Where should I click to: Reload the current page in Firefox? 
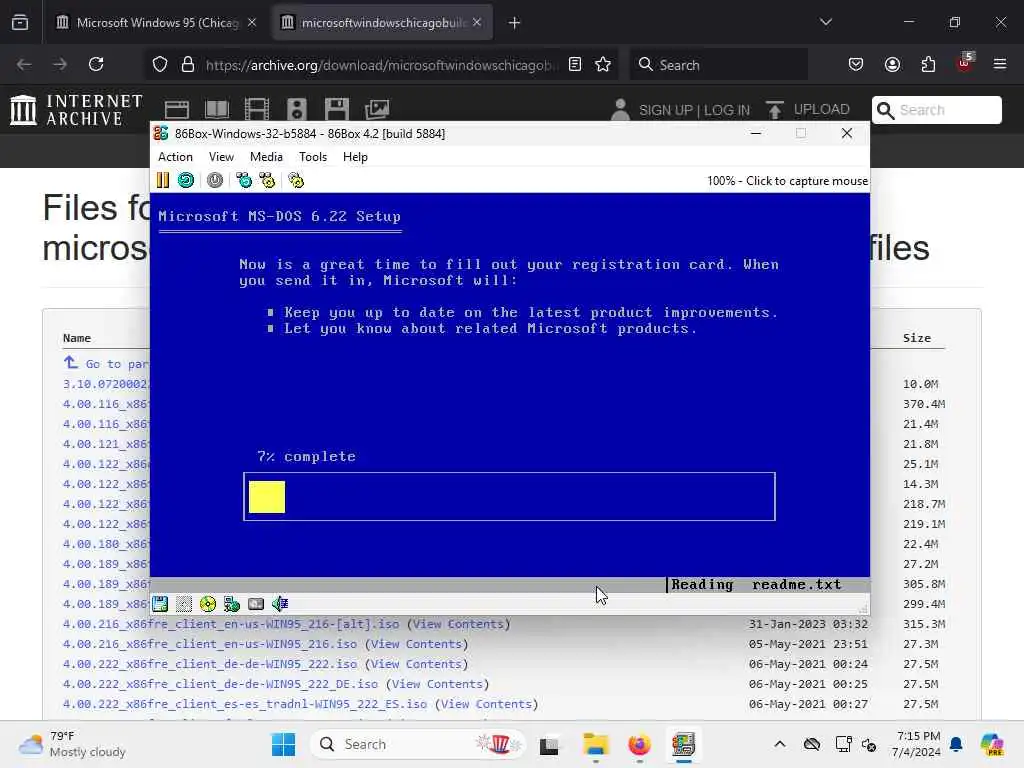pyautogui.click(x=96, y=65)
